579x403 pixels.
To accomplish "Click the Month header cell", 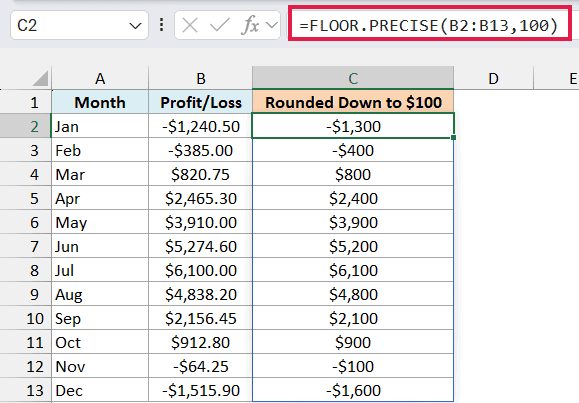I will tap(100, 102).
